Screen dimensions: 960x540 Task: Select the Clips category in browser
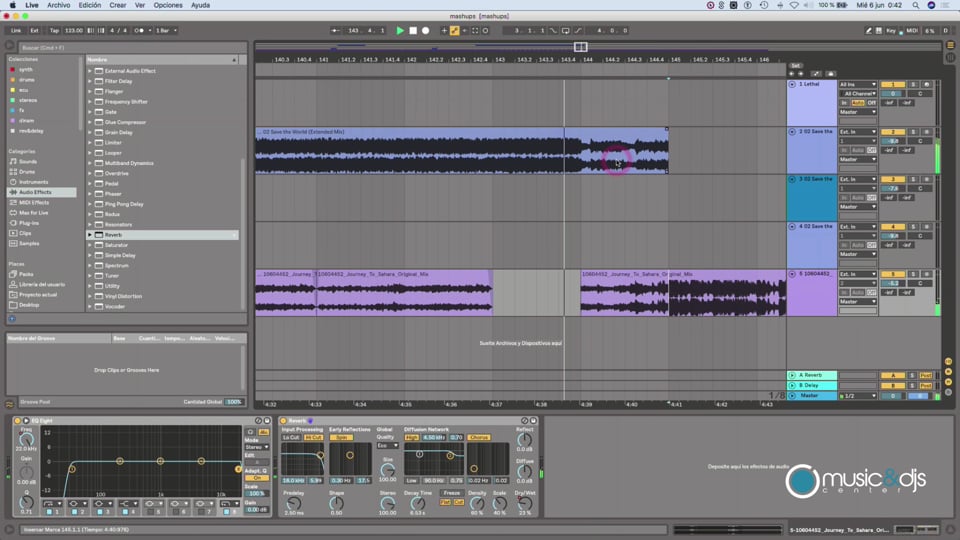pos(25,233)
